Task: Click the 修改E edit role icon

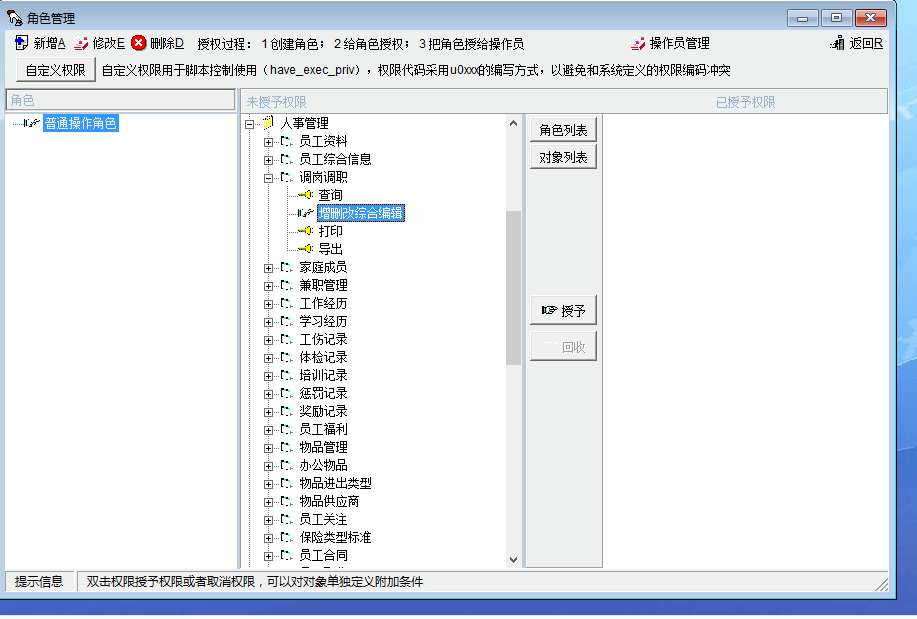Action: tap(82, 43)
